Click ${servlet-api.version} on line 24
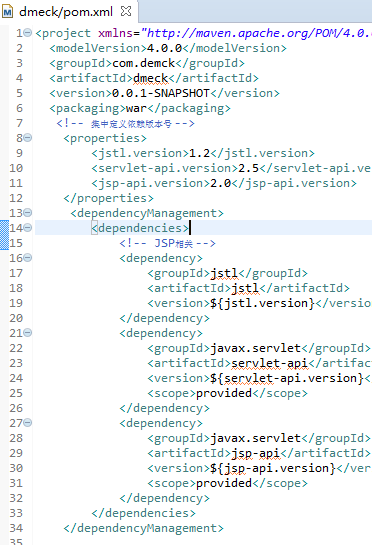Viewport: 372px width, 545px height. point(287,378)
